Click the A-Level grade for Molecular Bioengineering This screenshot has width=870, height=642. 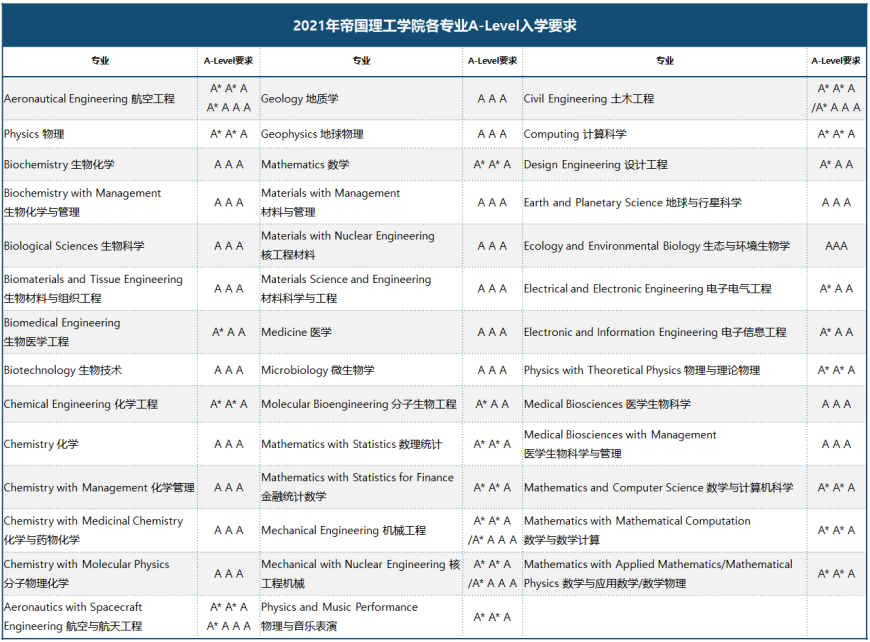[492, 405]
